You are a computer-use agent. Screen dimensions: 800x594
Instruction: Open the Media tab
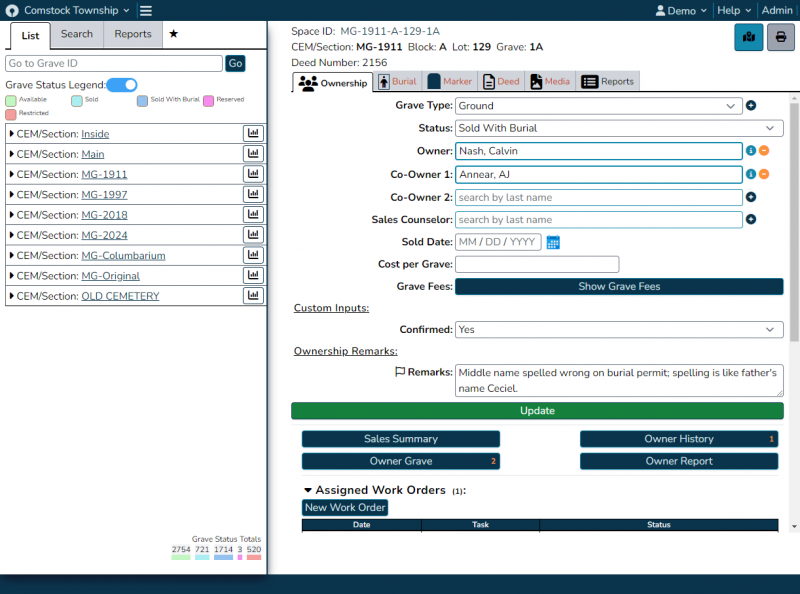pyautogui.click(x=550, y=82)
